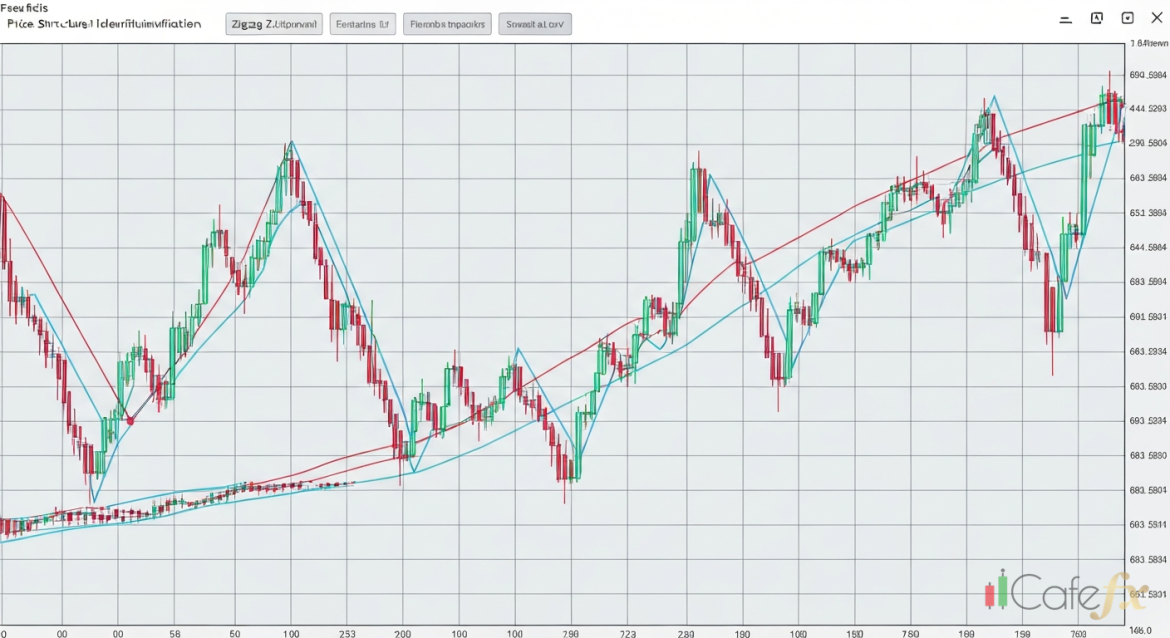Viewport: 1170px width, 638px height.
Task: Click the dash icon in the title bar
Action: coord(1065,18)
